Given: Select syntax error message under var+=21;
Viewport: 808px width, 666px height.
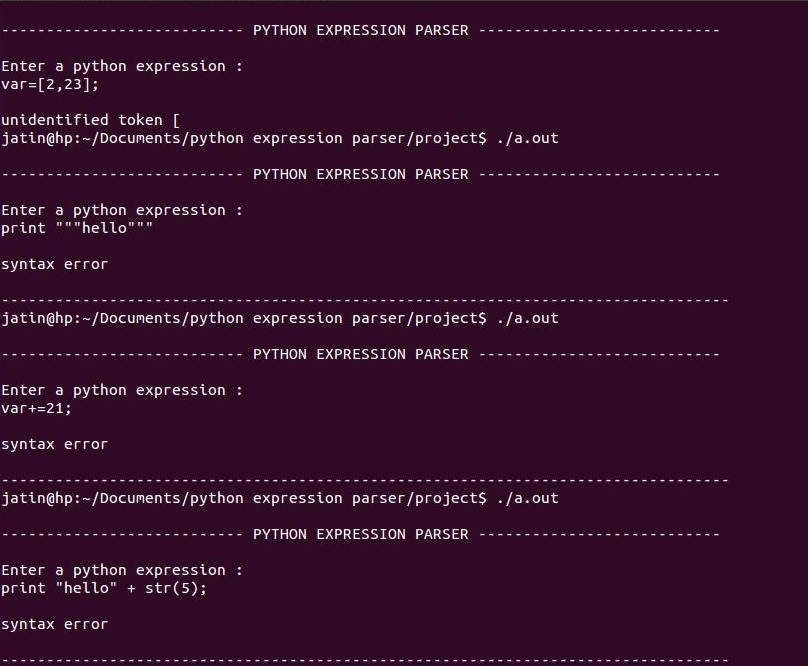Looking at the screenshot, I should click(x=54, y=444).
